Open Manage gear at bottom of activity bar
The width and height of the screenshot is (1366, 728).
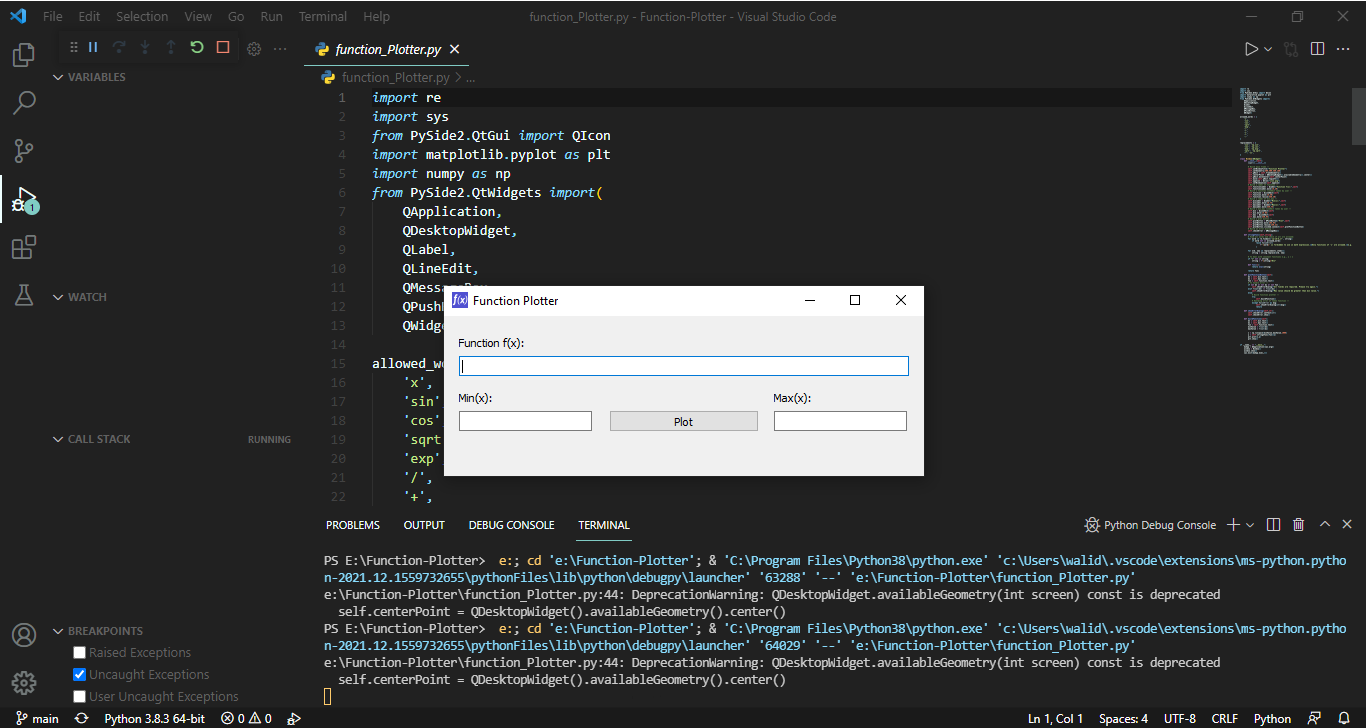tap(24, 683)
